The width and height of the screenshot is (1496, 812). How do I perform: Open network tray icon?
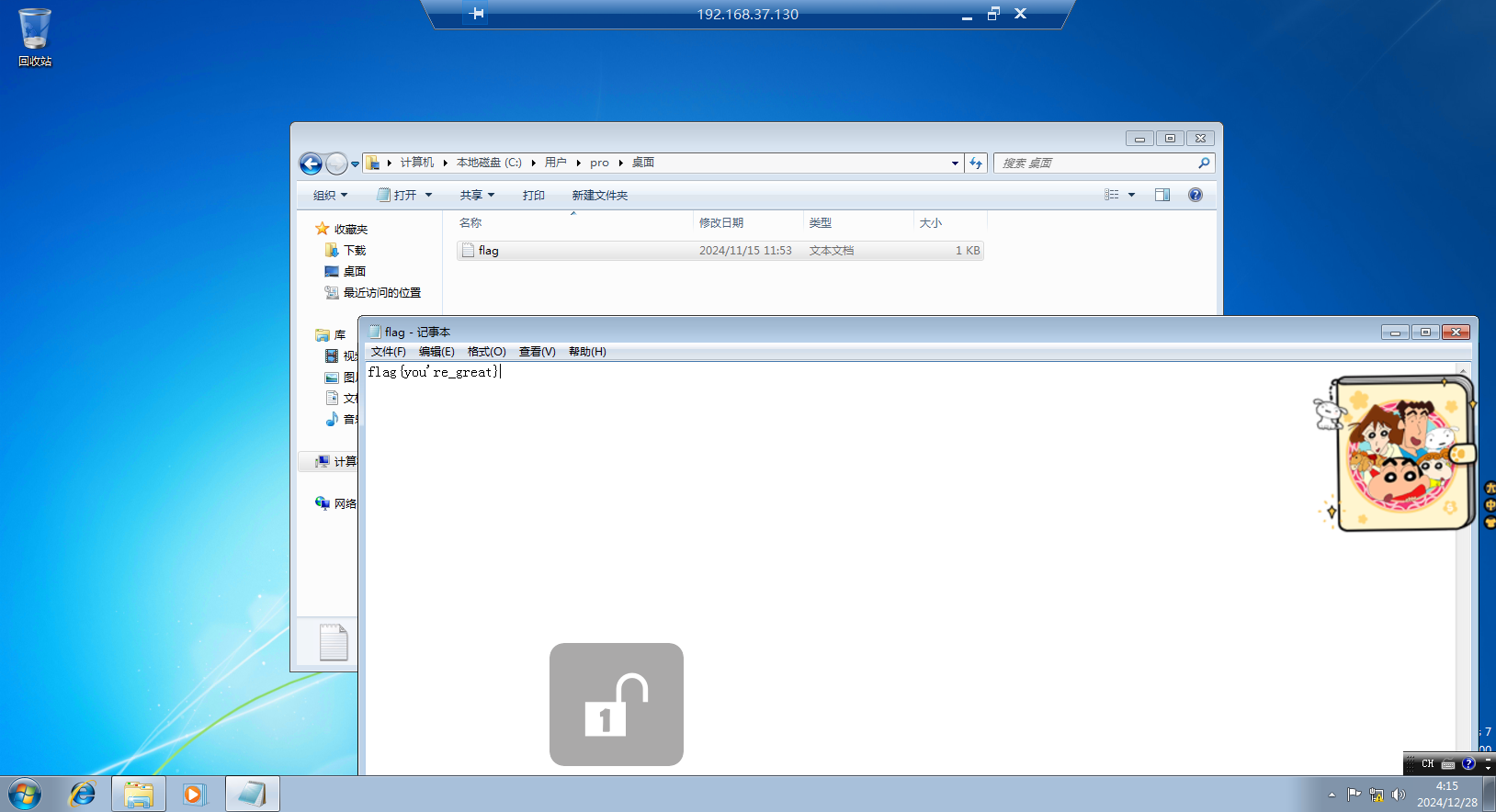click(x=1377, y=795)
